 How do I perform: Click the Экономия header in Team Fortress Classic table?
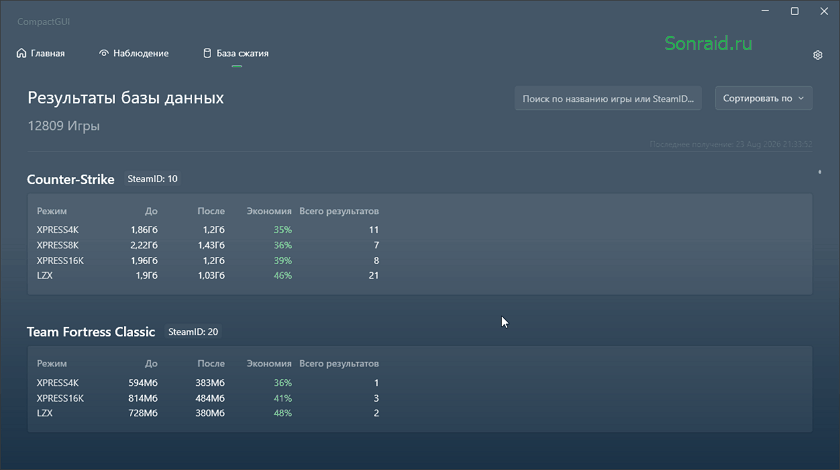(x=269, y=363)
